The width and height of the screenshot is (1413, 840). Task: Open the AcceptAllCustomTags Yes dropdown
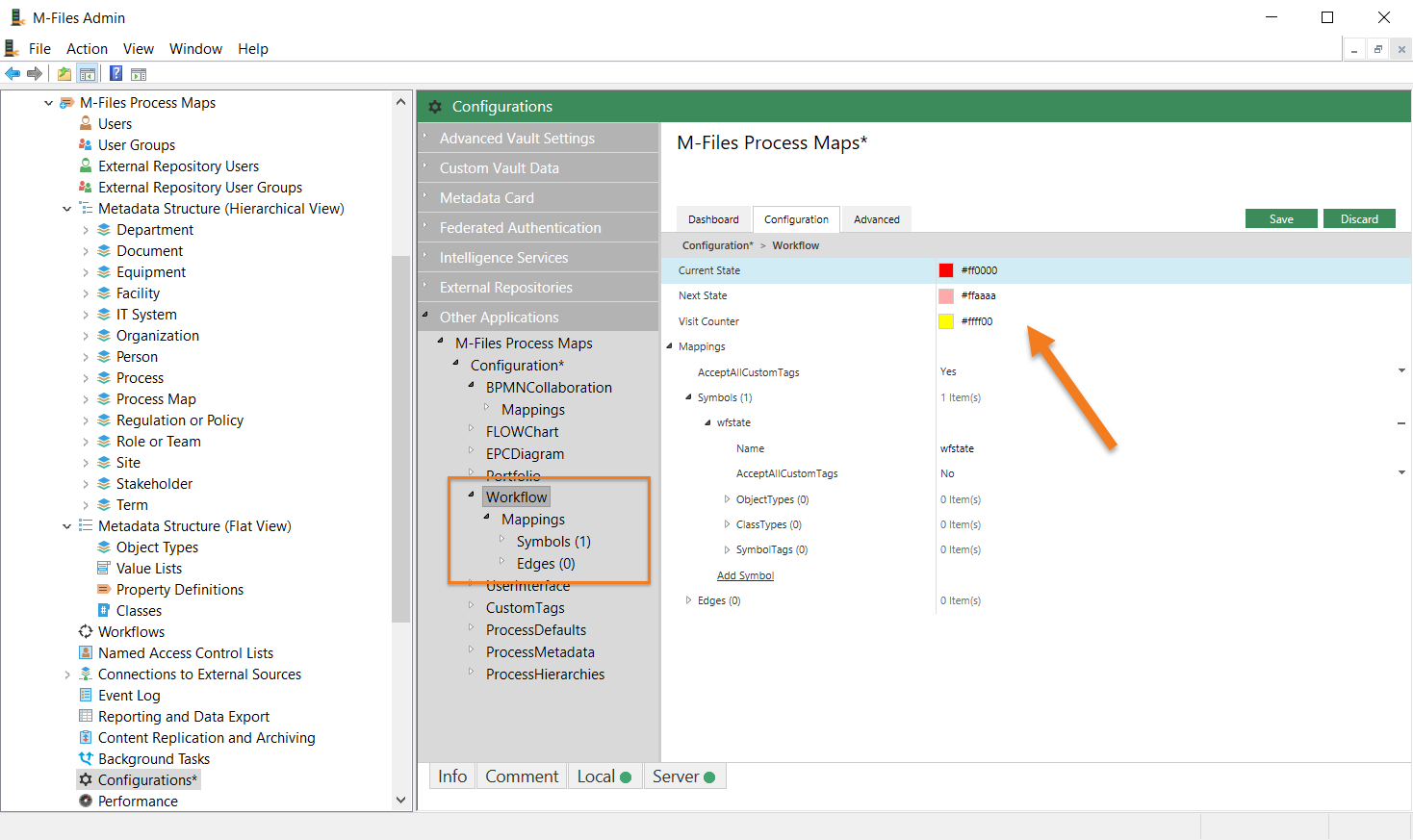point(1401,371)
